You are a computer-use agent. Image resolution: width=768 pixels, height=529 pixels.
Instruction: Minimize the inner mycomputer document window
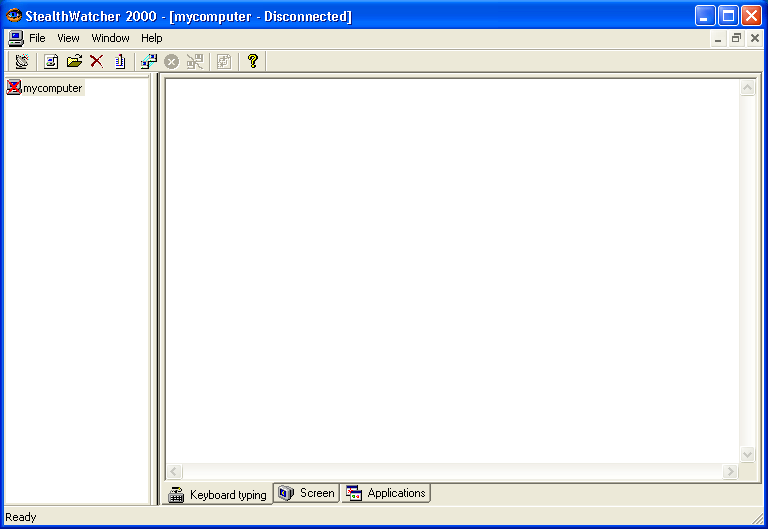click(x=718, y=39)
